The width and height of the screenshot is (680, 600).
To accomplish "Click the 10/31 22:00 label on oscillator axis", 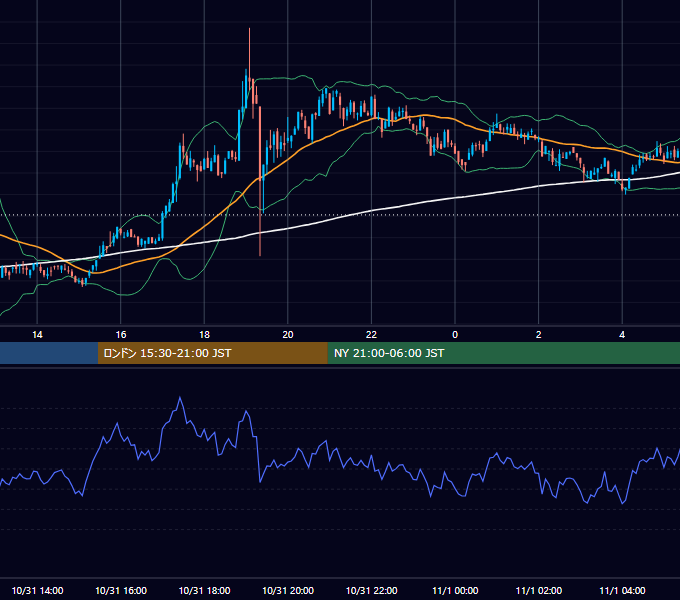I will tap(371, 590).
